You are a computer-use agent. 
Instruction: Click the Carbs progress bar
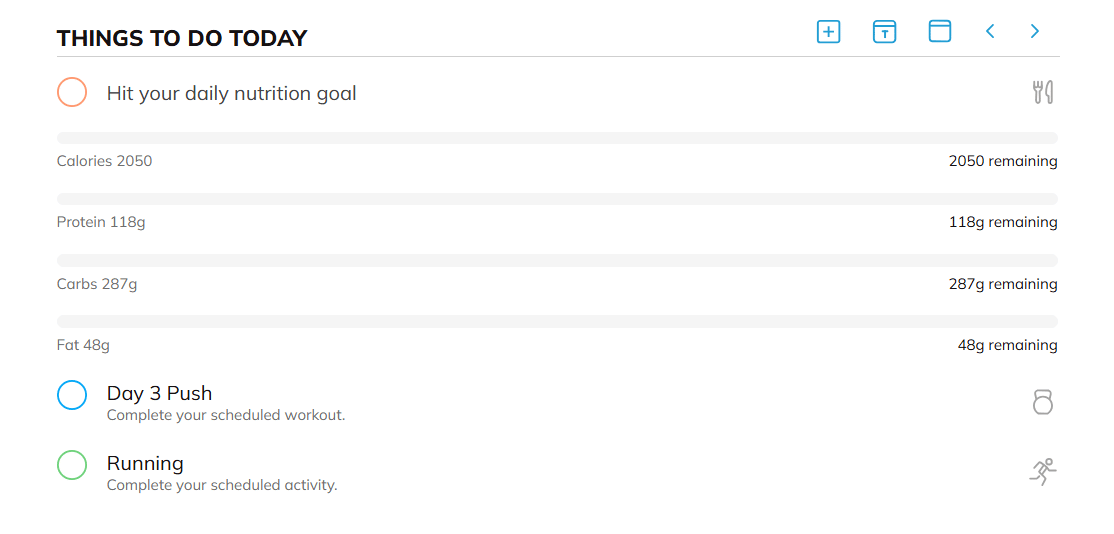[557, 260]
